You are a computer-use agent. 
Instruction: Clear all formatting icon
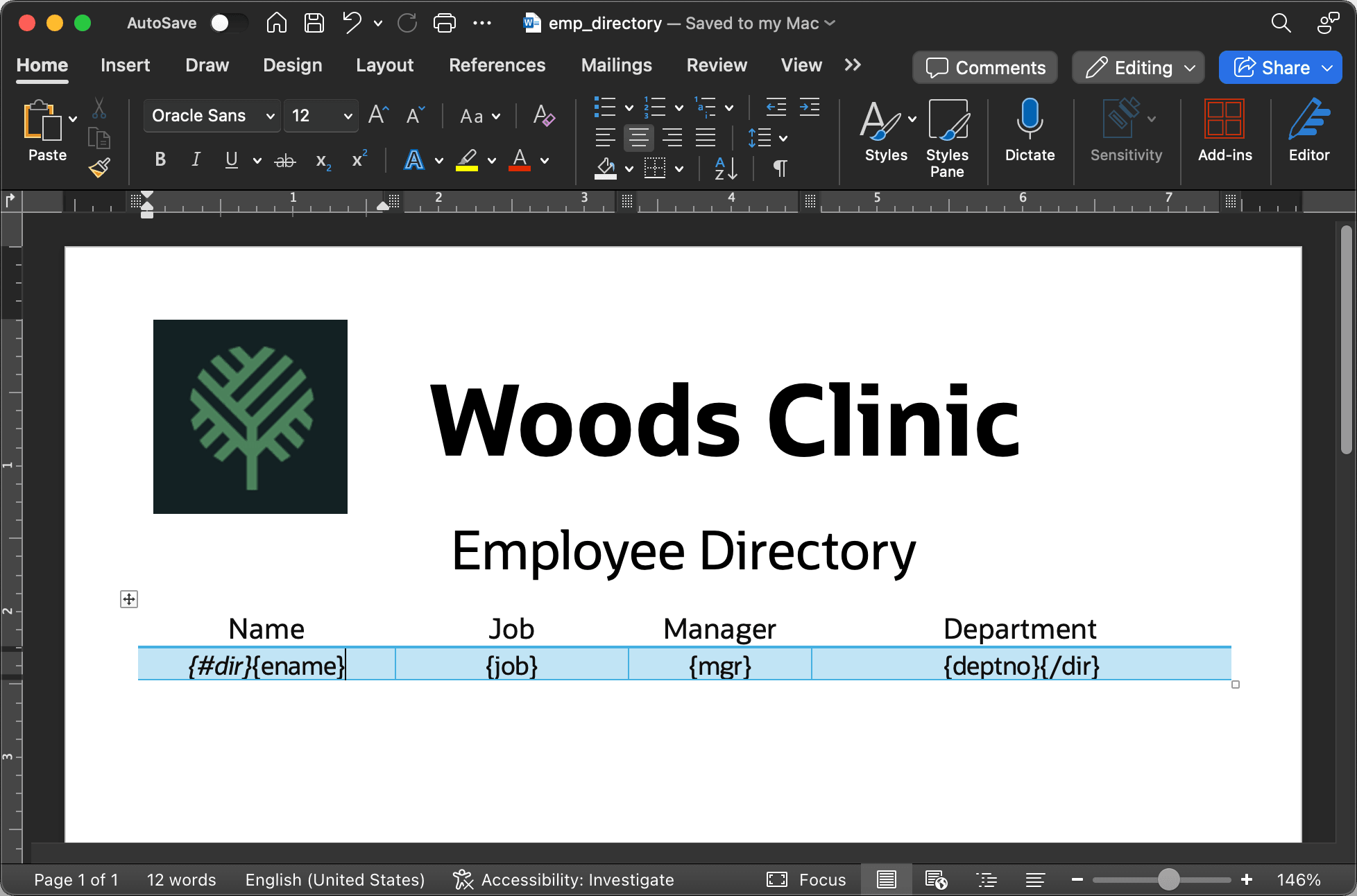pyautogui.click(x=544, y=115)
